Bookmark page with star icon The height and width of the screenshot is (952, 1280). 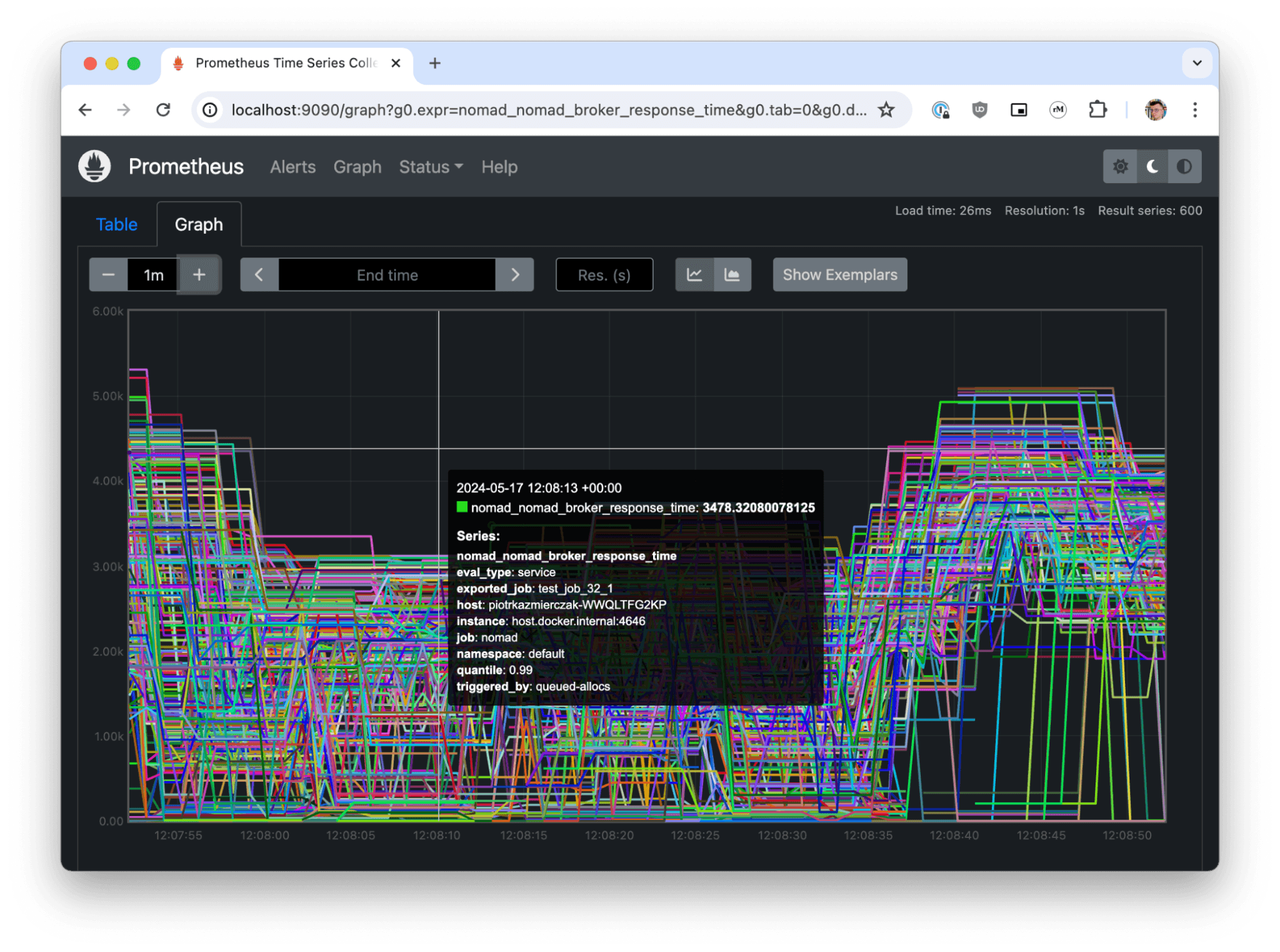point(886,110)
